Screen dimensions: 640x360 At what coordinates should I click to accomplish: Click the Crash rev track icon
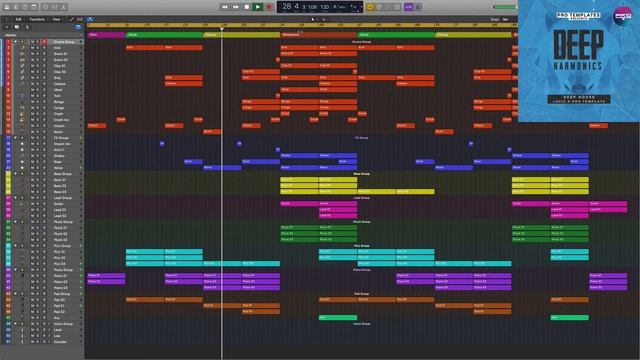point(22,120)
